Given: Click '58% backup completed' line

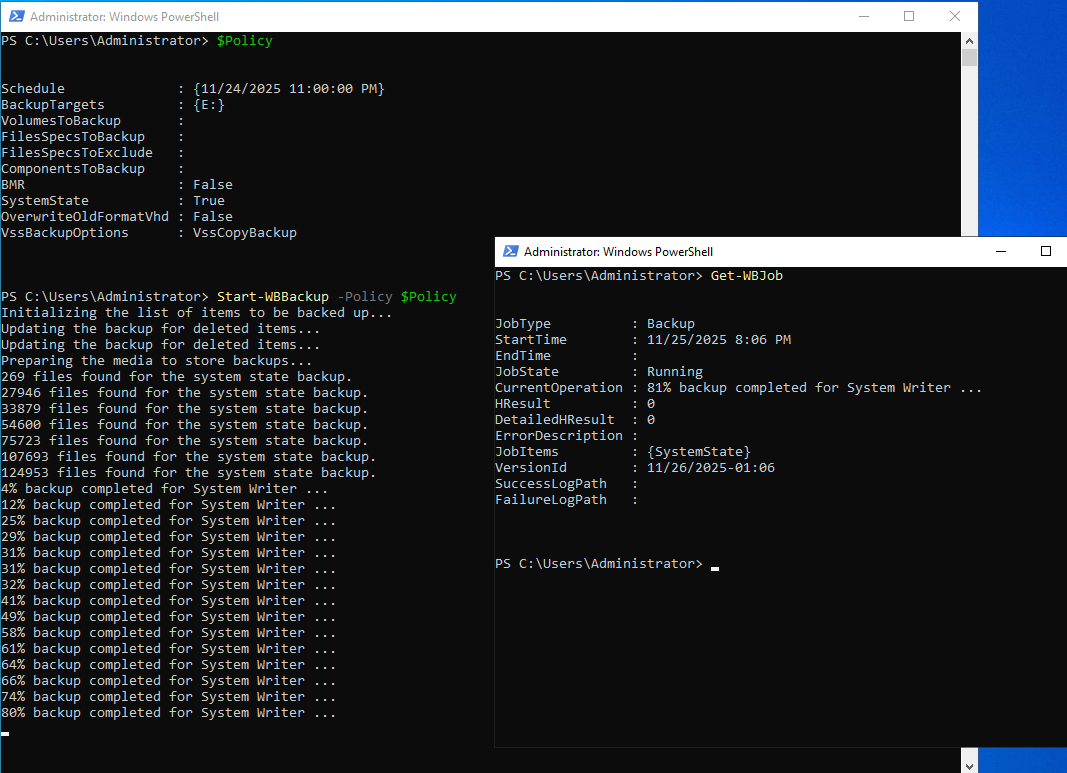Looking at the screenshot, I should point(168,632).
